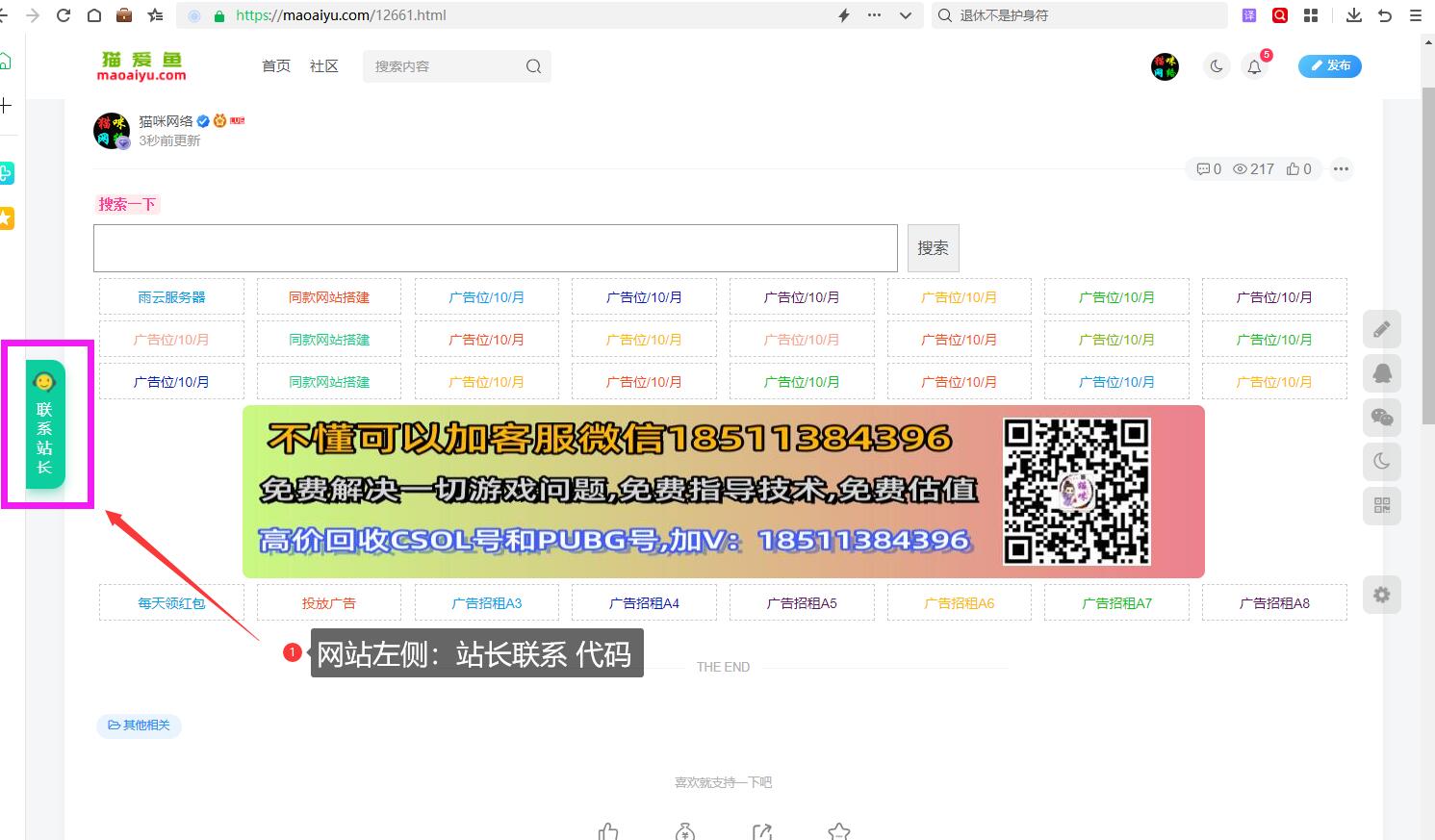The width and height of the screenshot is (1435, 840).
Task: Open the 广告招租A3 link
Action: click(x=487, y=603)
